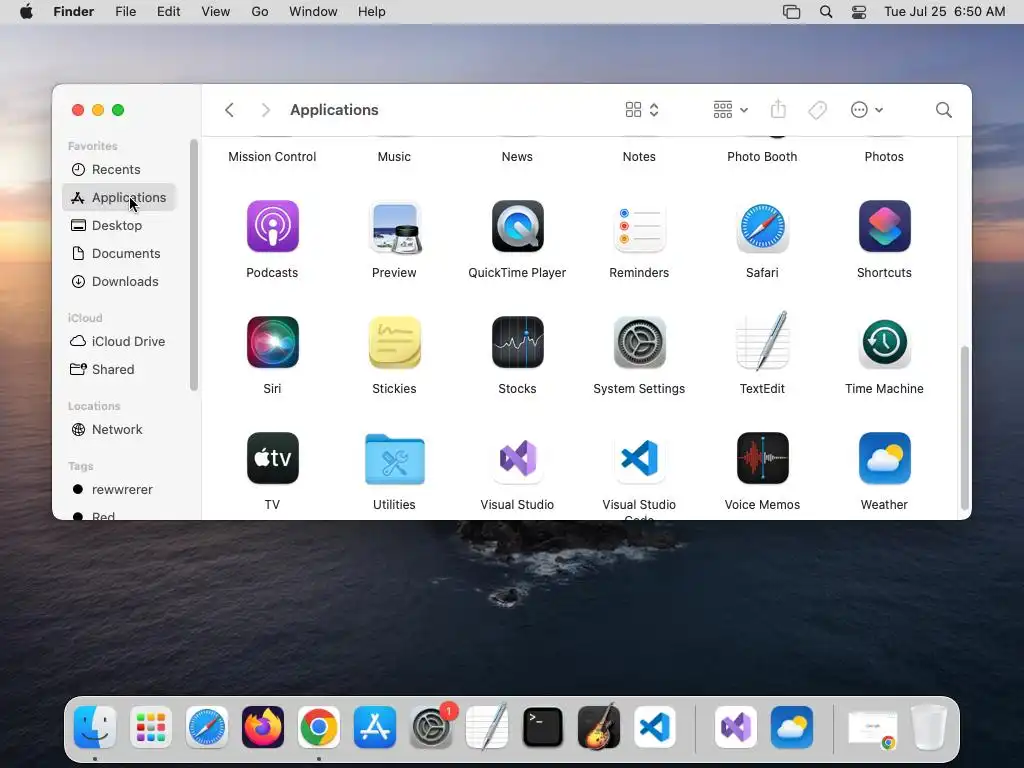Select Applications in the sidebar
Screen dimensions: 1024x768
(x=120, y=197)
